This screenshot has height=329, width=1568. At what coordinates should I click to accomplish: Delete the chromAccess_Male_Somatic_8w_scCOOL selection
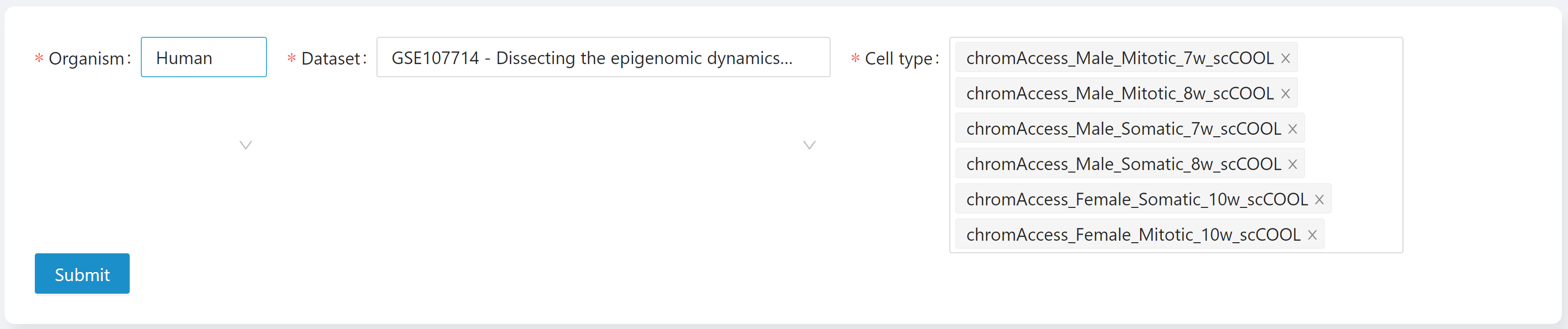pos(1292,164)
